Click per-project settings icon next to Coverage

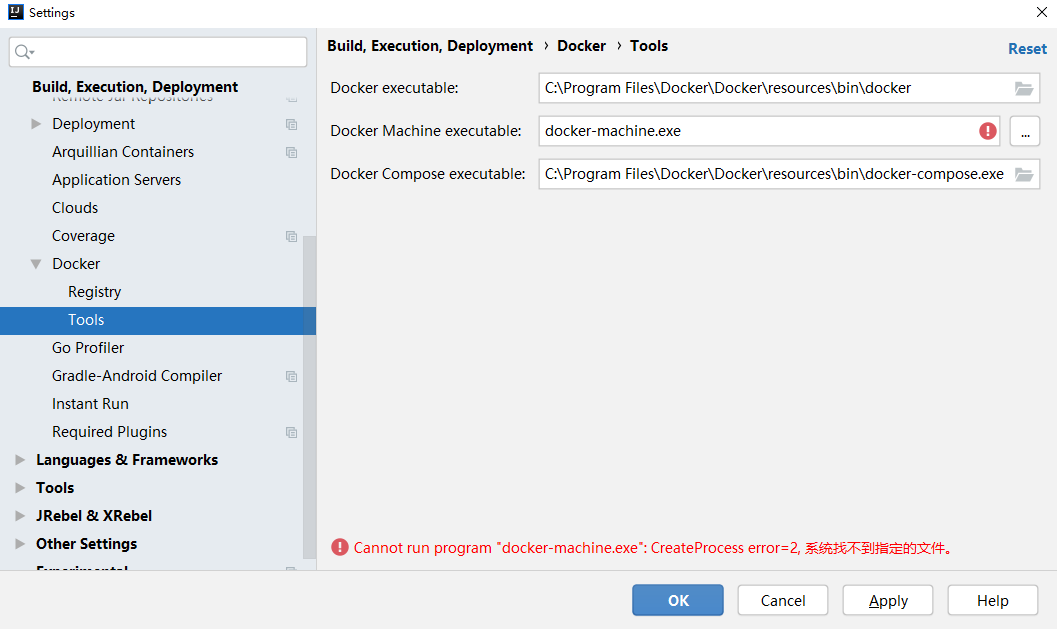point(290,236)
